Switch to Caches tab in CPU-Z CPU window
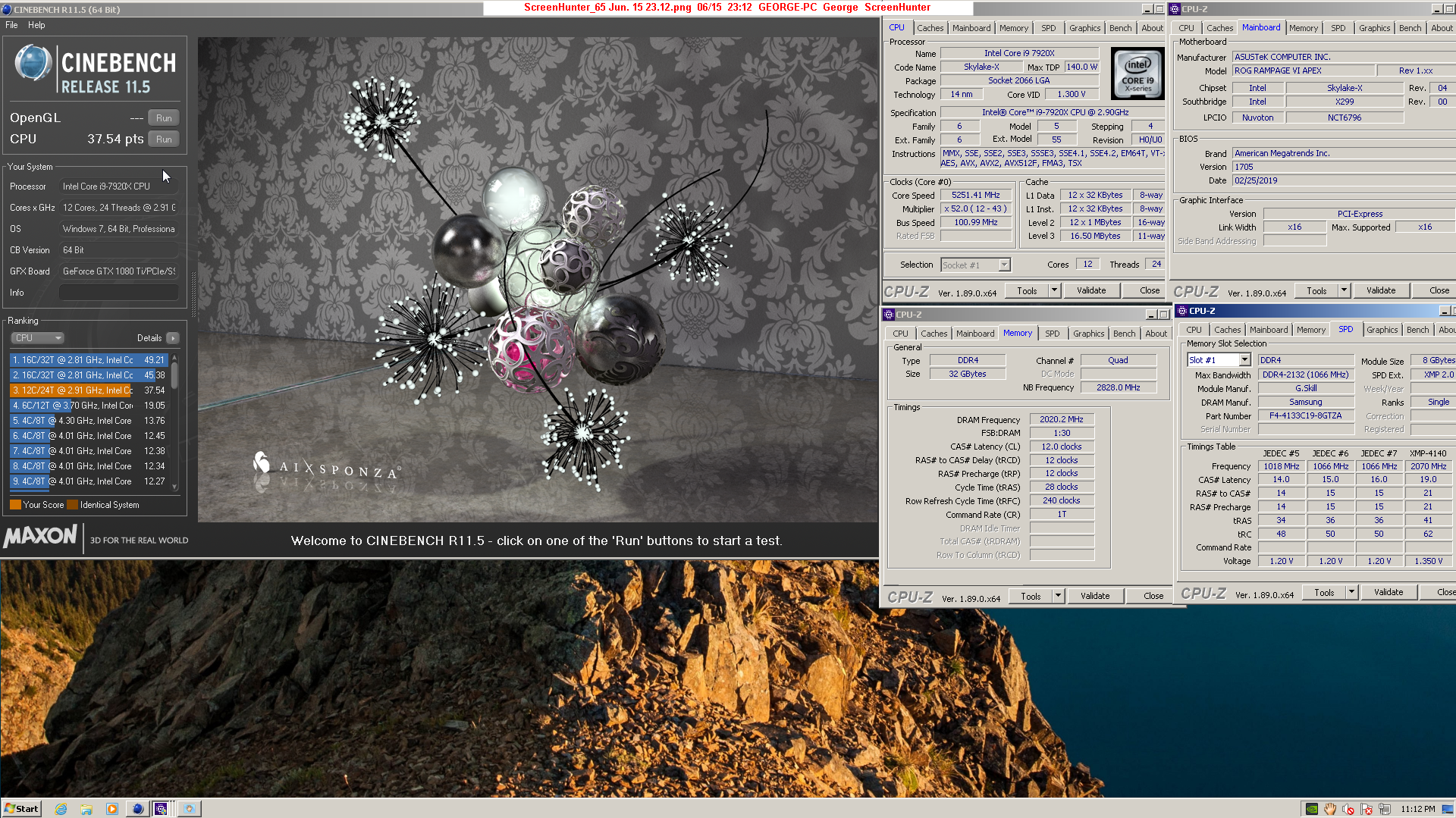 tap(930, 28)
